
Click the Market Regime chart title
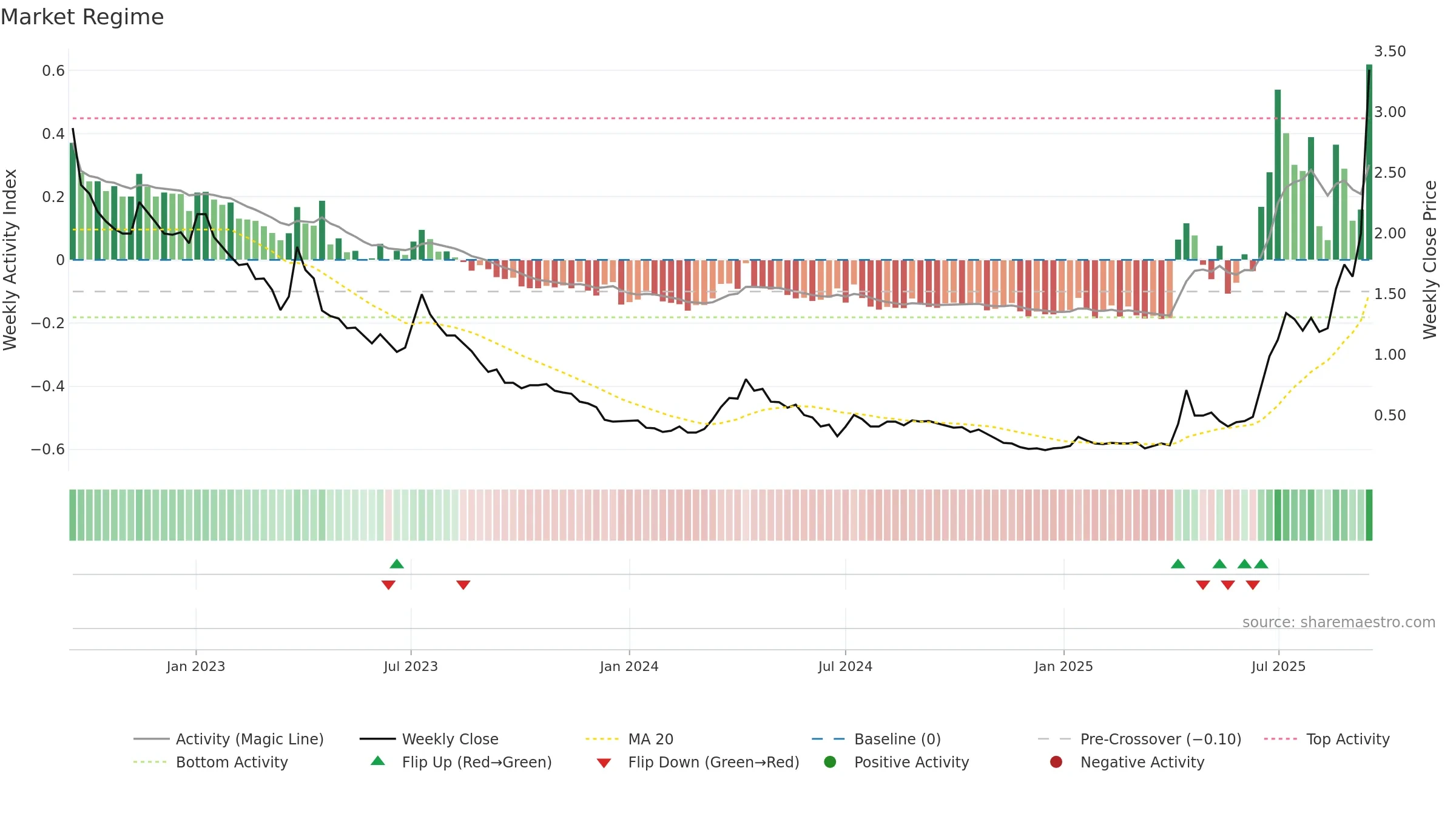82,17
